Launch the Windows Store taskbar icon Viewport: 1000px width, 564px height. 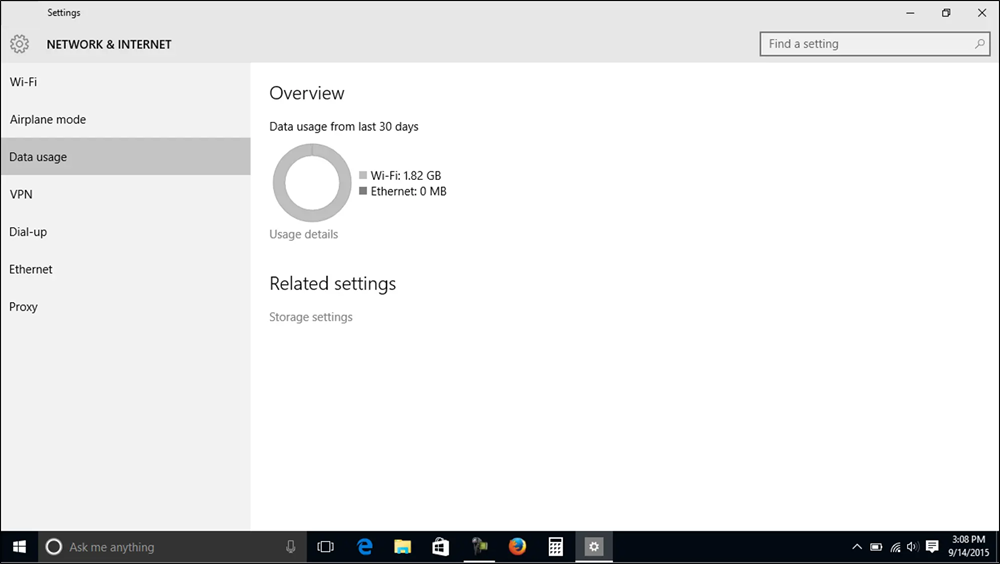tap(441, 547)
